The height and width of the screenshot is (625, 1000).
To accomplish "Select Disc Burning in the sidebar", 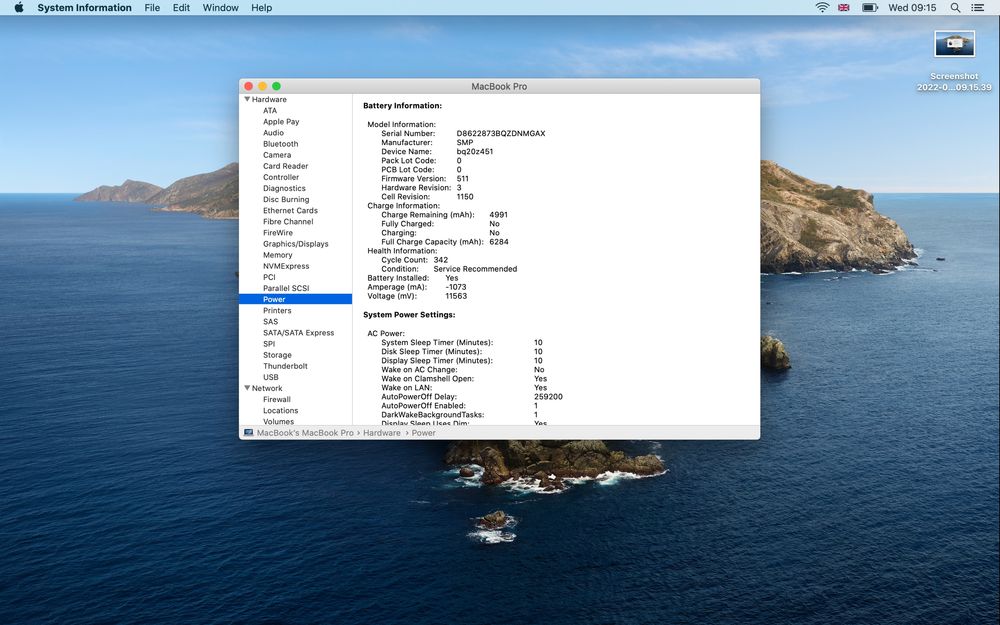I will coord(286,200).
